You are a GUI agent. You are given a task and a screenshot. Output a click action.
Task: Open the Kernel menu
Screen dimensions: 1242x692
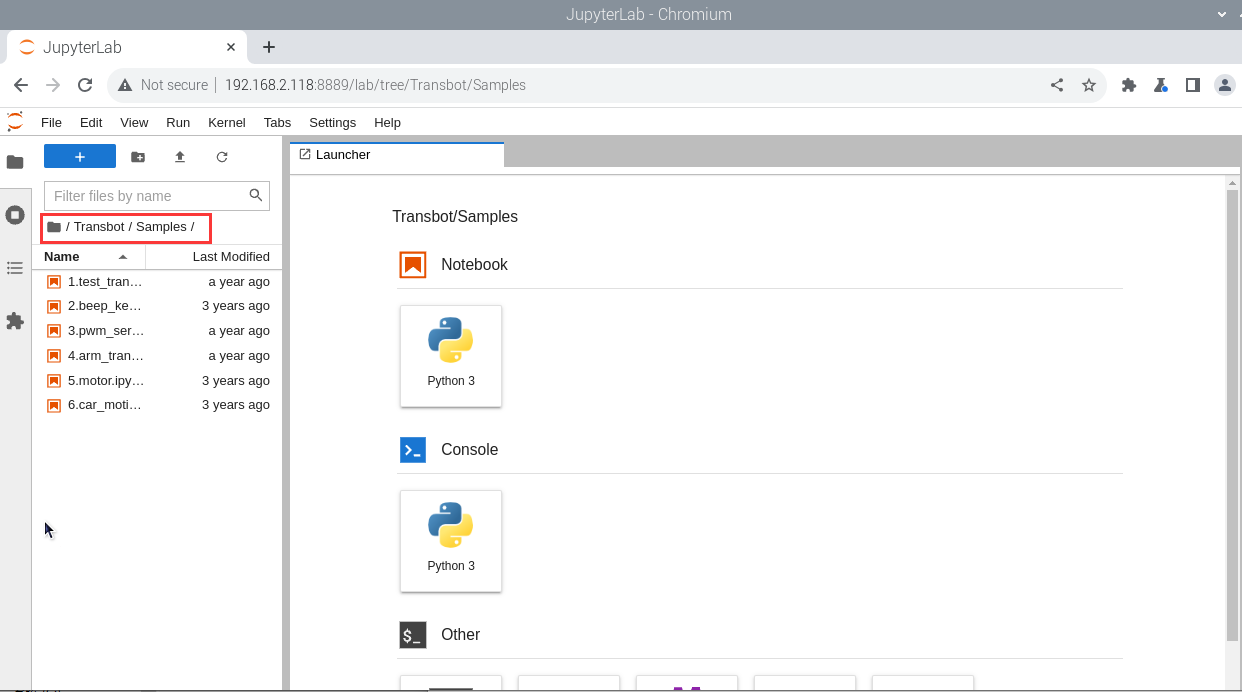[227, 122]
